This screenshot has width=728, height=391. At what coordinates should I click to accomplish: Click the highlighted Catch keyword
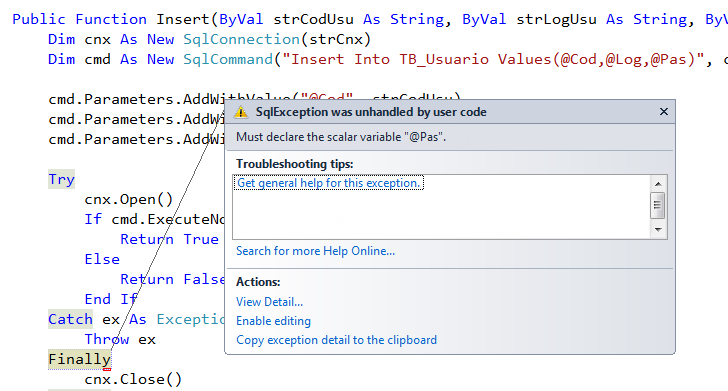[71, 319]
